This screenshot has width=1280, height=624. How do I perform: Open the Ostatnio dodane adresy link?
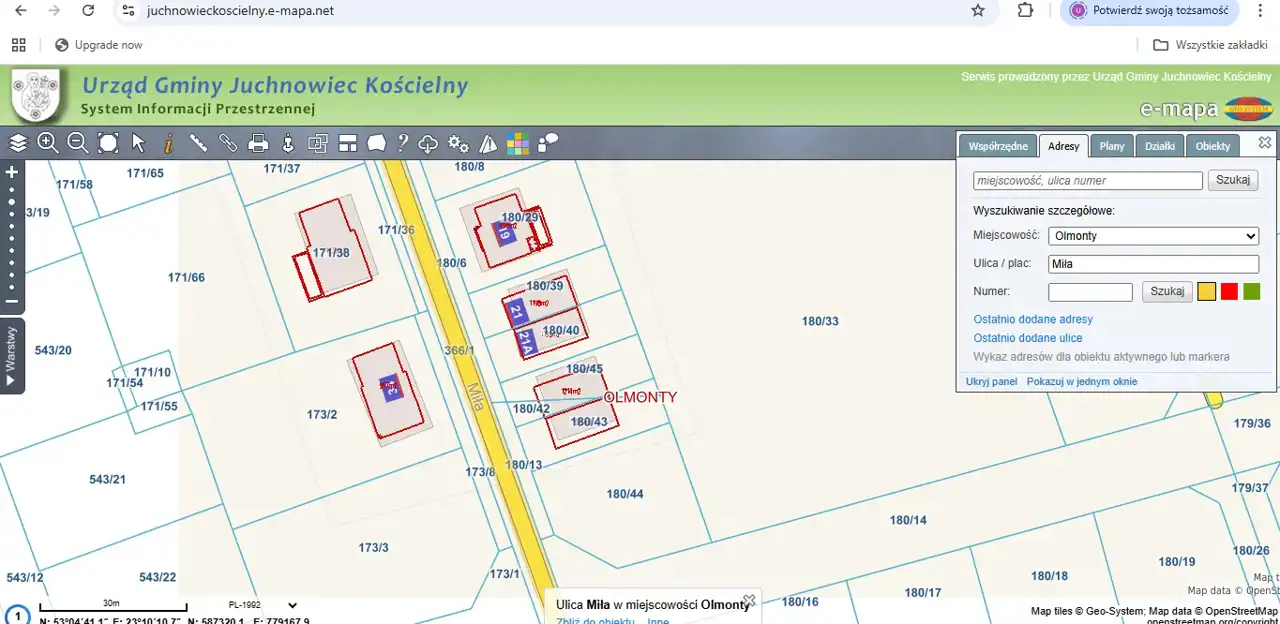pos(1032,319)
